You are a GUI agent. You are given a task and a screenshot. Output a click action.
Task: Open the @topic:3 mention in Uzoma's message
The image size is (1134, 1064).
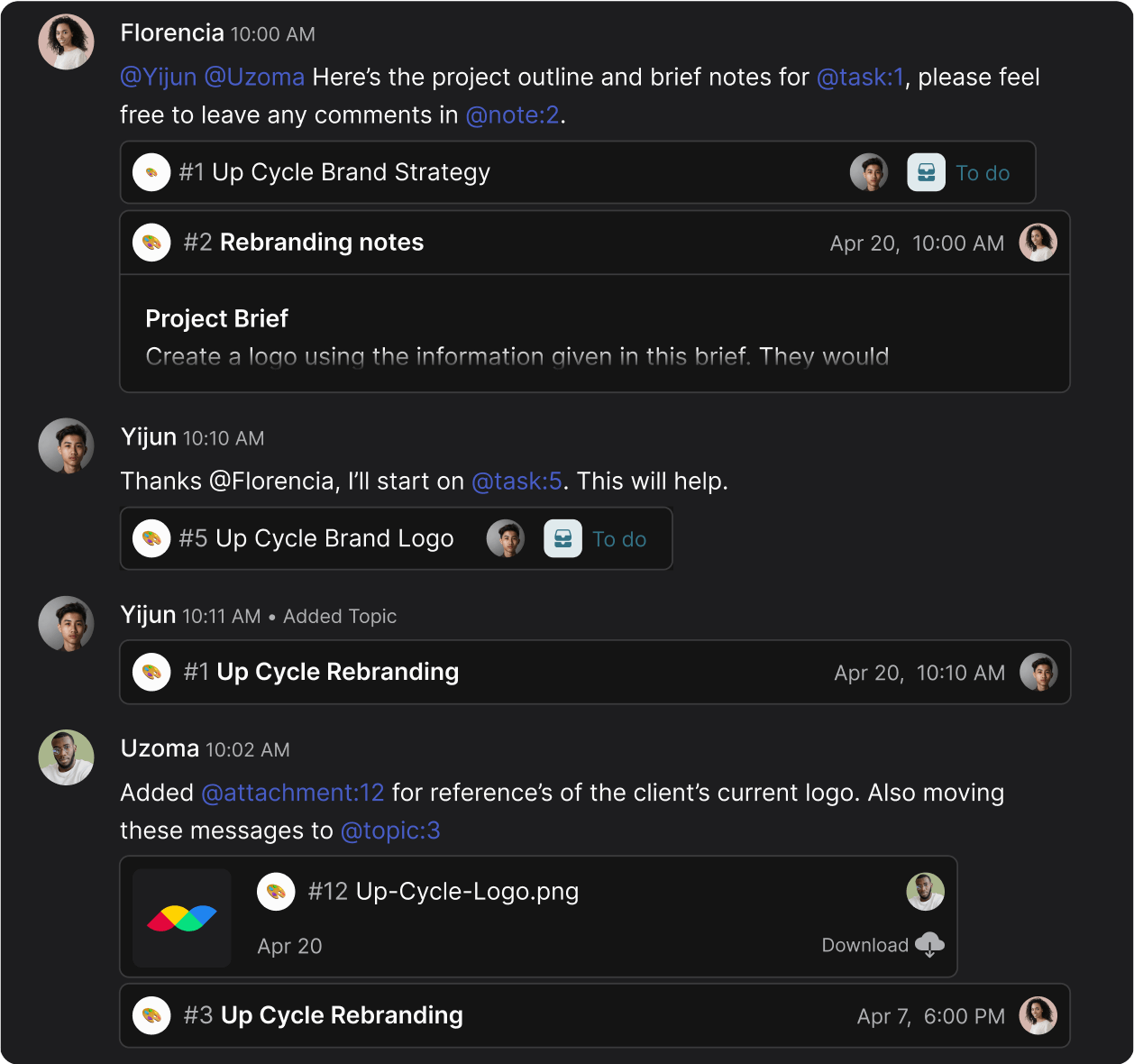click(x=391, y=830)
